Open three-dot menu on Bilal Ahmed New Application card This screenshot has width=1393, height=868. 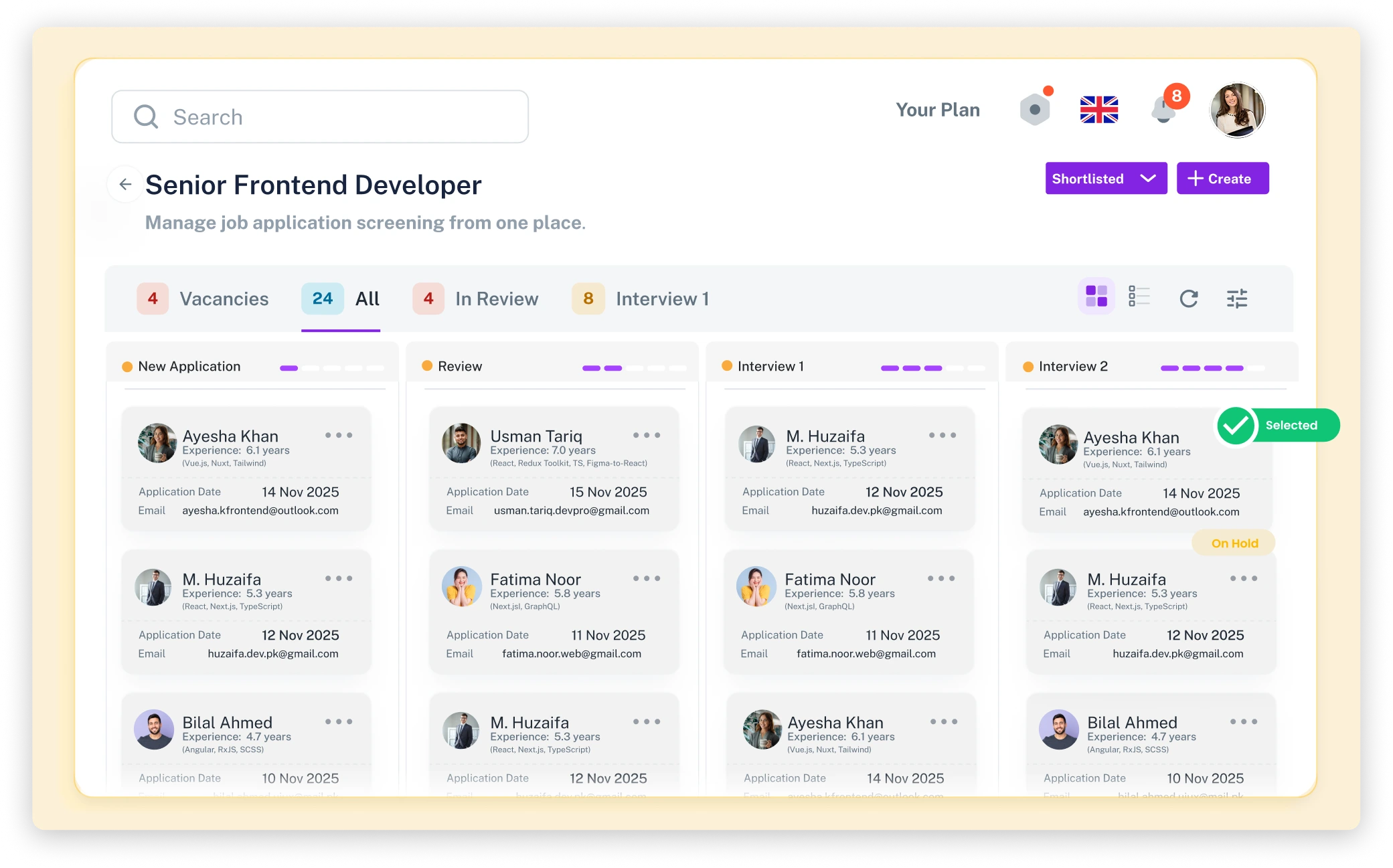(x=339, y=721)
